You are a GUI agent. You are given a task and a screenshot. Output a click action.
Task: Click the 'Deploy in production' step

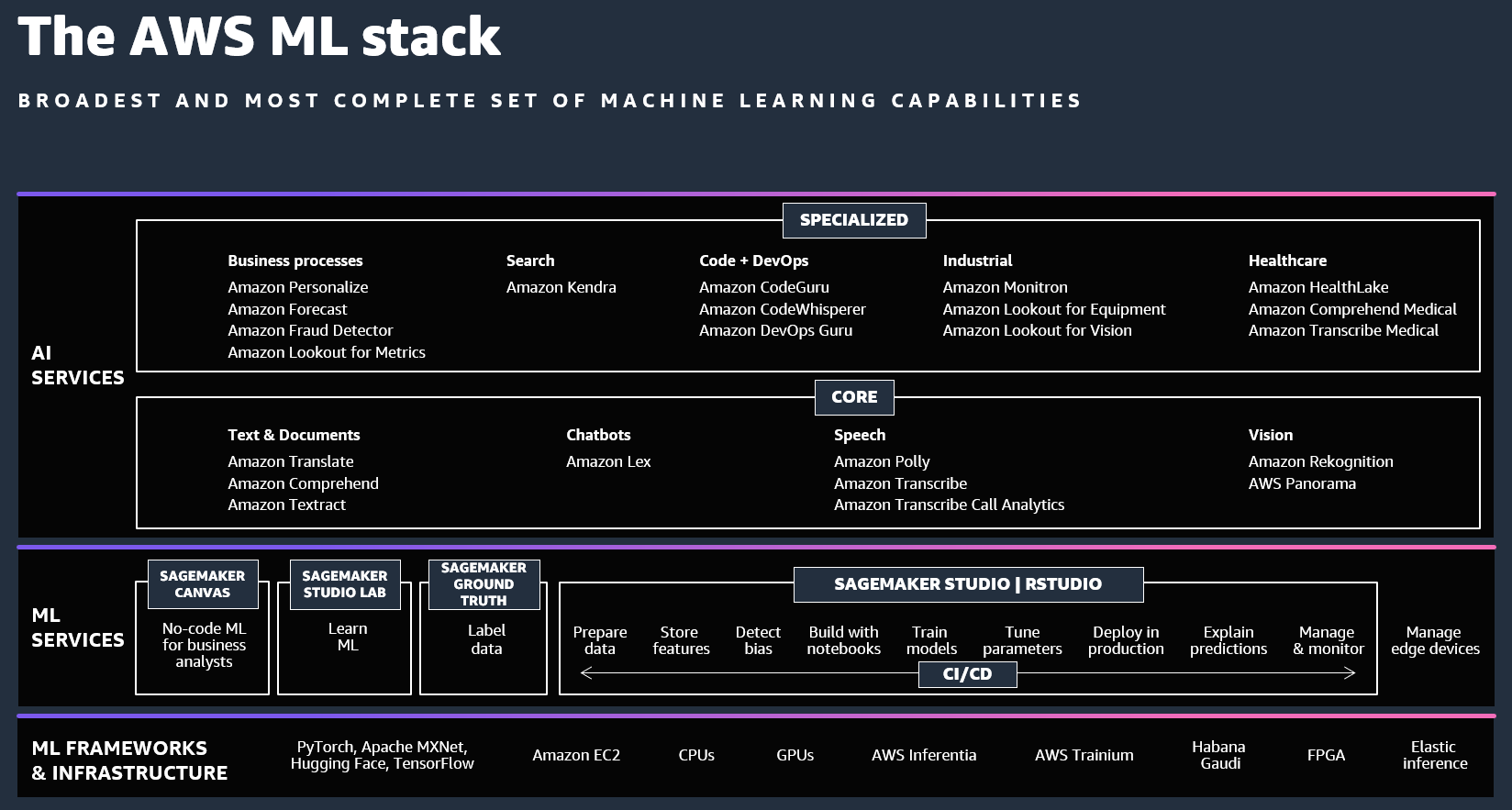1126,640
